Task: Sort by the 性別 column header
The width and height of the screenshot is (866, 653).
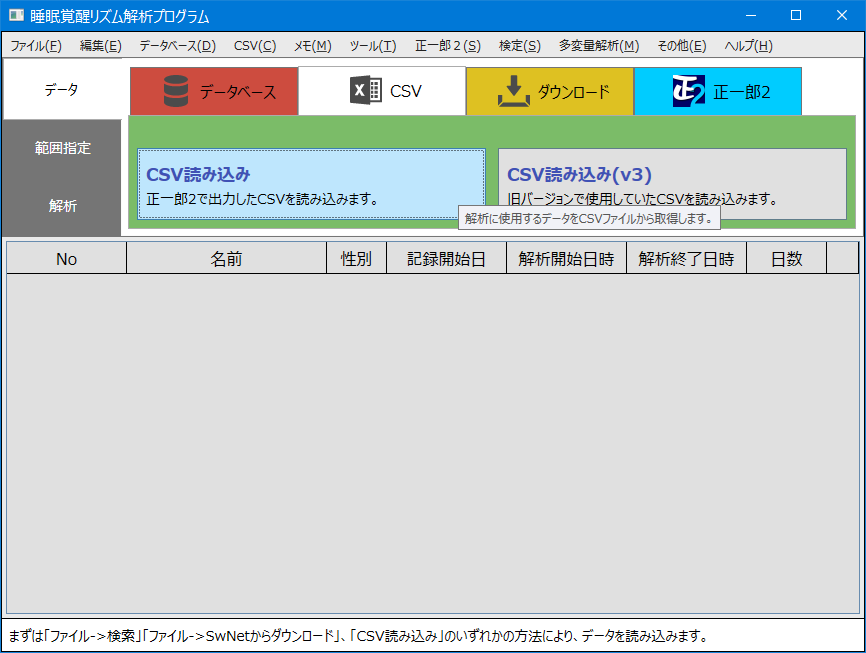Action: click(x=356, y=259)
